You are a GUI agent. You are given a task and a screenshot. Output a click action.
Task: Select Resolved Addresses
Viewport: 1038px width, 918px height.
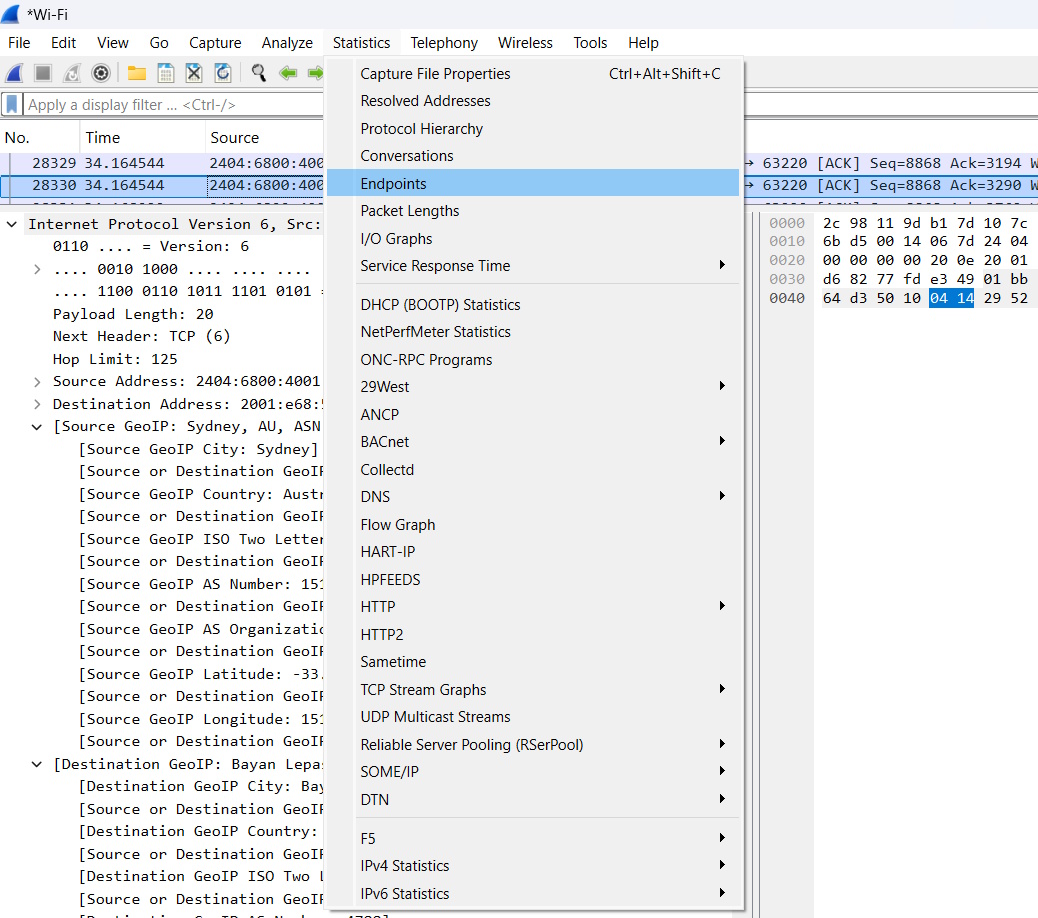coord(533,101)
